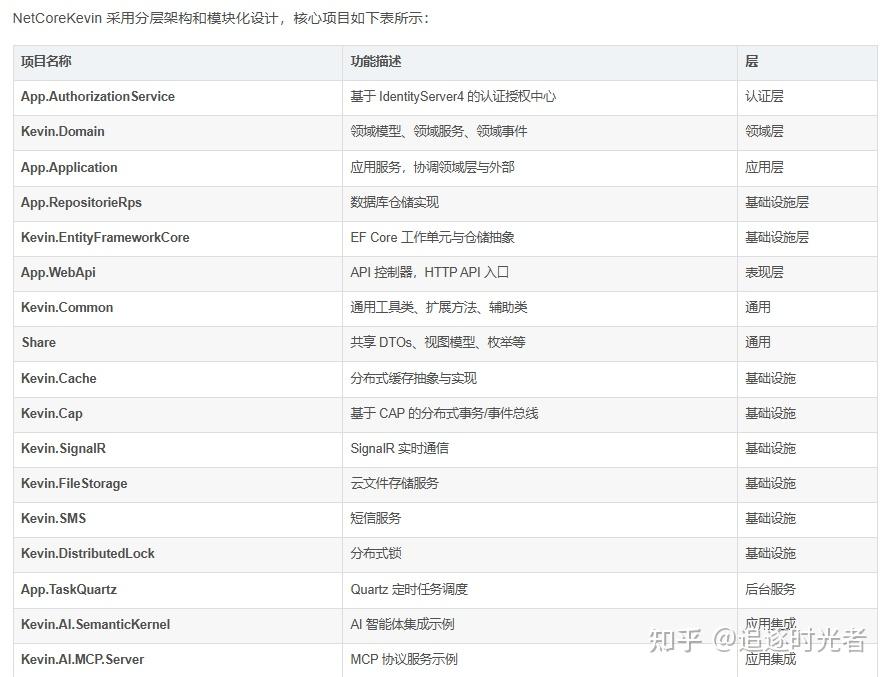The width and height of the screenshot is (890, 677).
Task: Click 应用集成 in the Kevin.AI.MCP.Server row
Action: pyautogui.click(x=770, y=659)
